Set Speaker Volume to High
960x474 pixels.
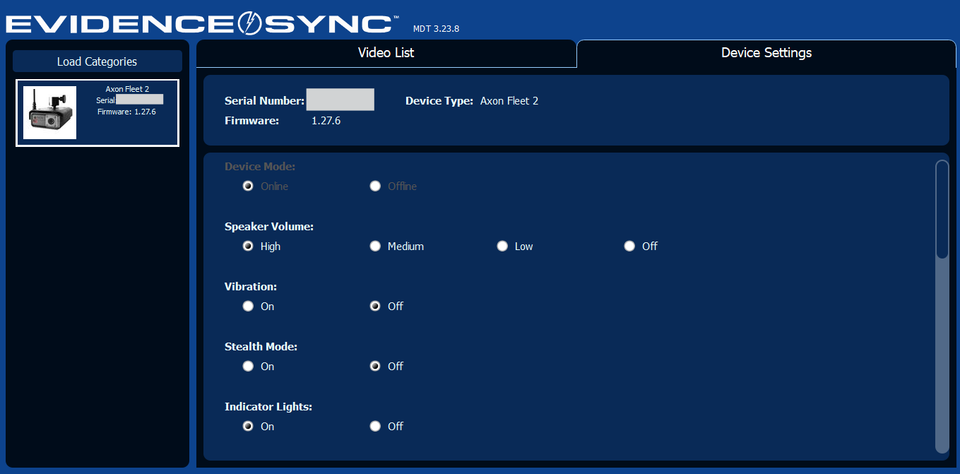point(248,246)
